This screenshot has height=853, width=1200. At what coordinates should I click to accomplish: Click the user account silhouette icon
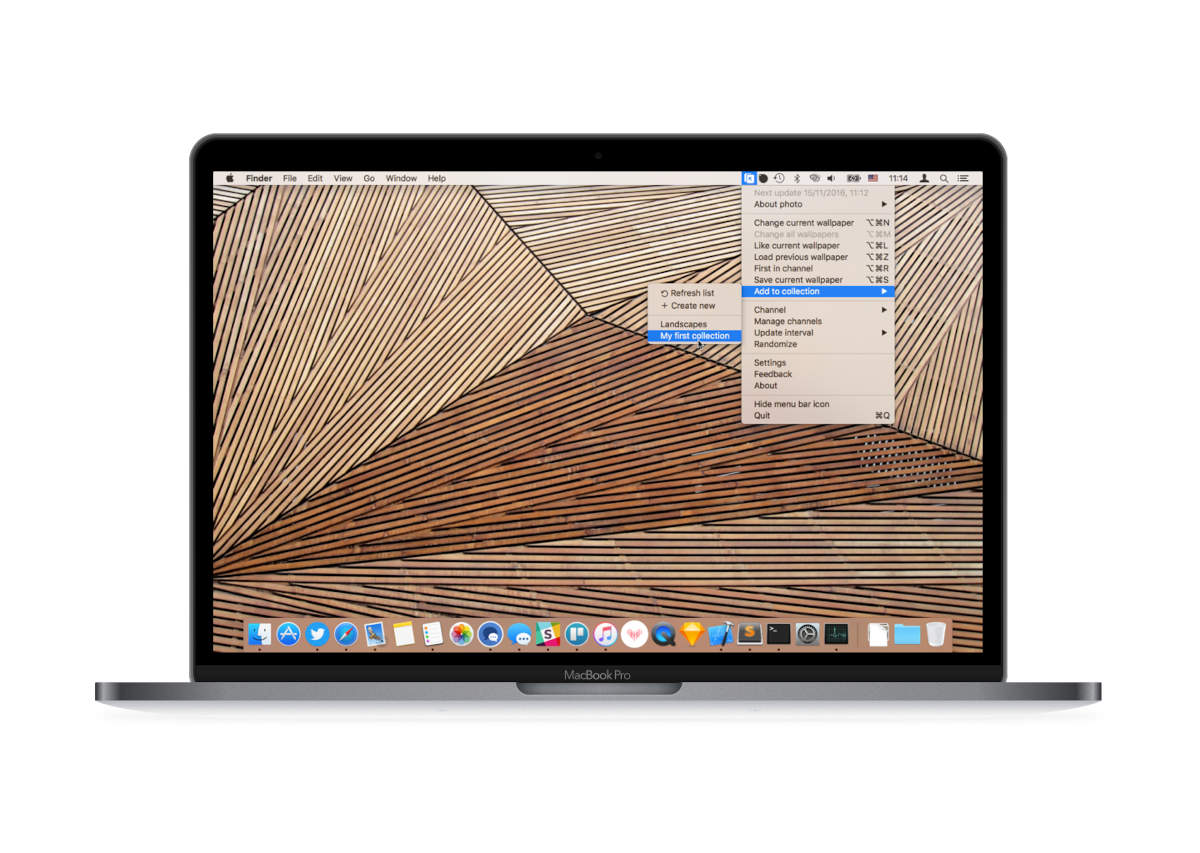click(924, 178)
